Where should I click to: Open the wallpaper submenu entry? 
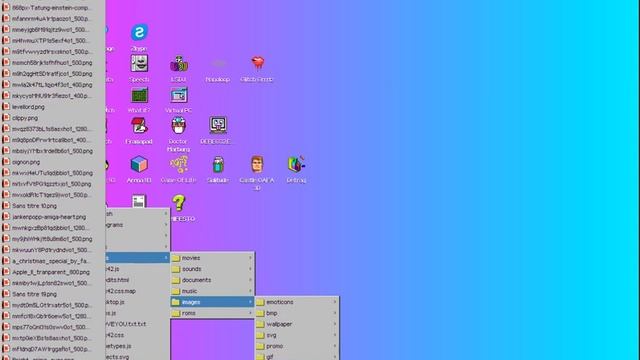click(297, 324)
